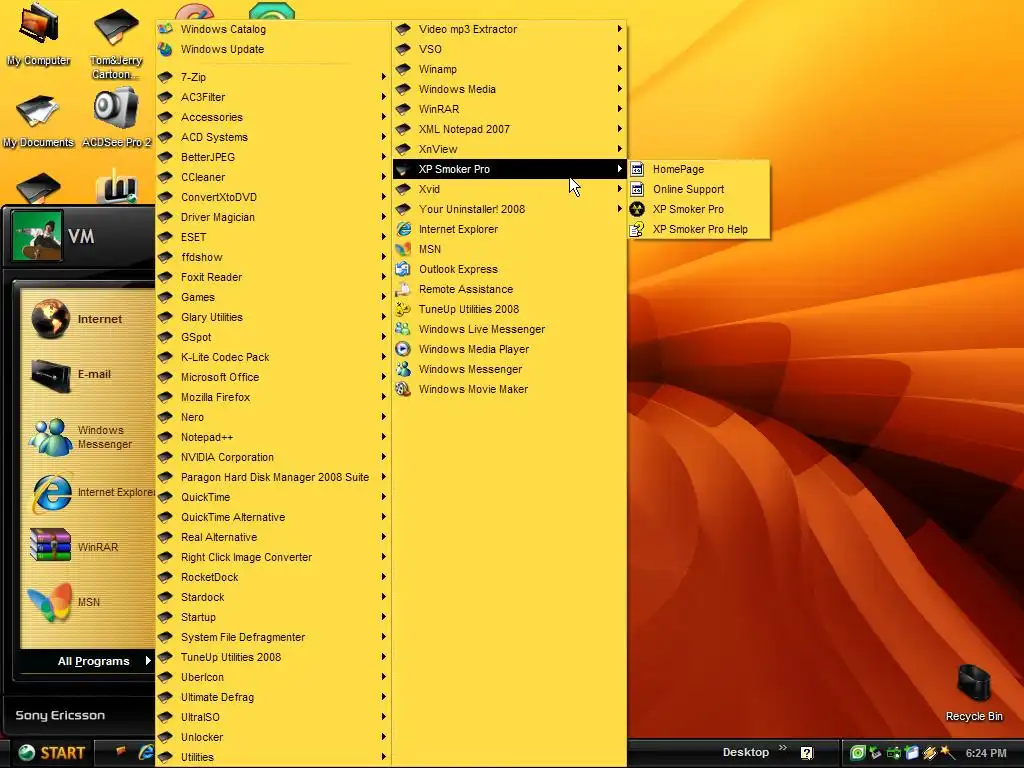Open the Notepad++ menu folder
This screenshot has height=768, width=1024.
tap(273, 437)
